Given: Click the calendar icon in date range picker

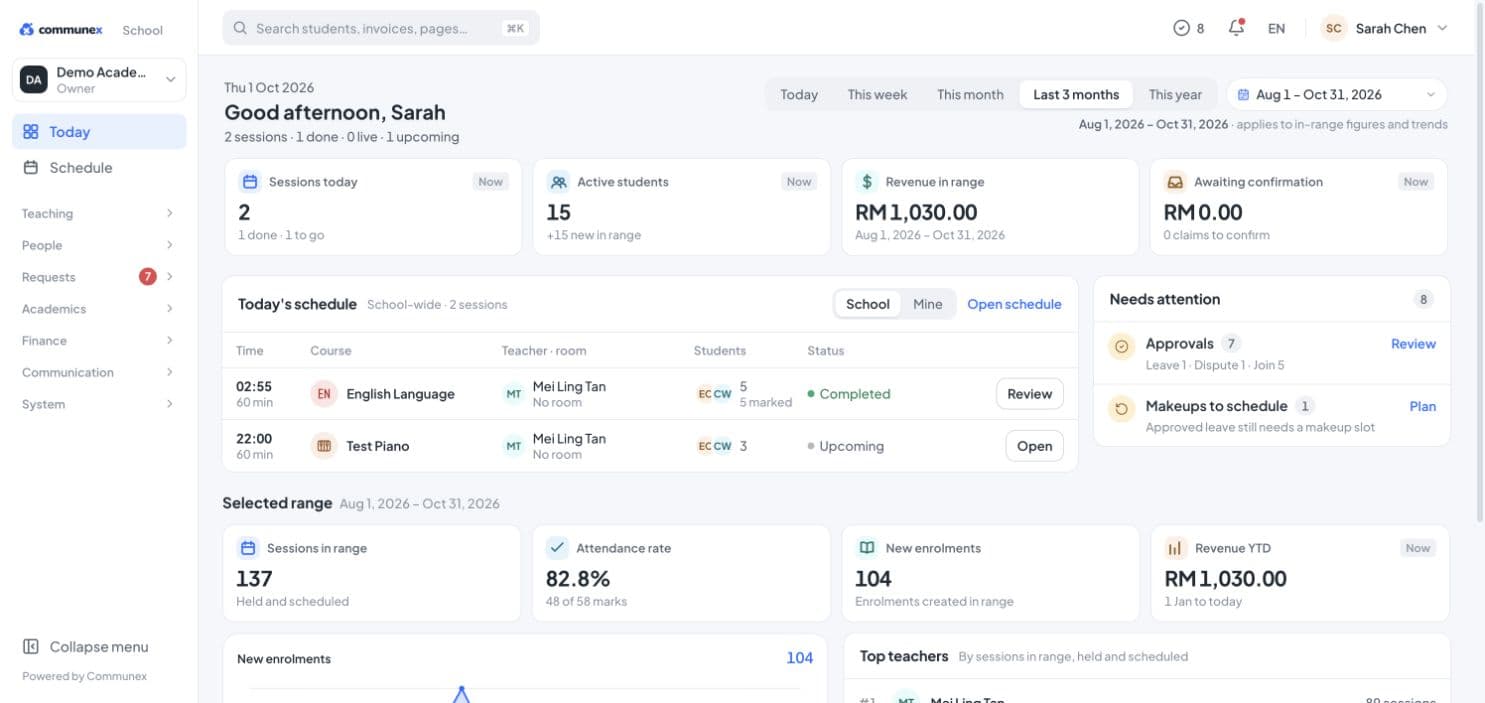Looking at the screenshot, I should coord(1243,95).
